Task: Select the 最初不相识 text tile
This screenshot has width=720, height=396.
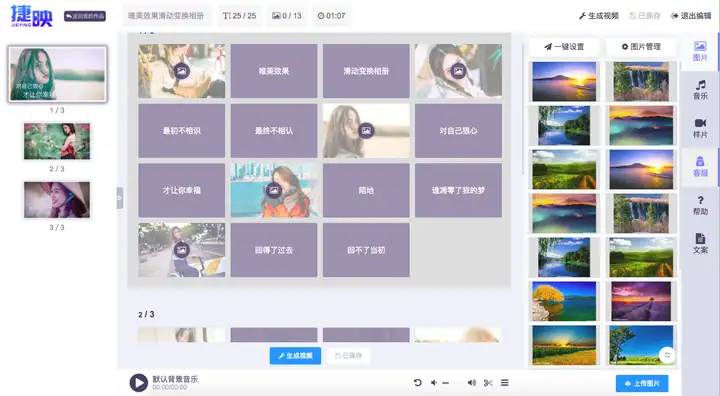Action: click(x=181, y=130)
